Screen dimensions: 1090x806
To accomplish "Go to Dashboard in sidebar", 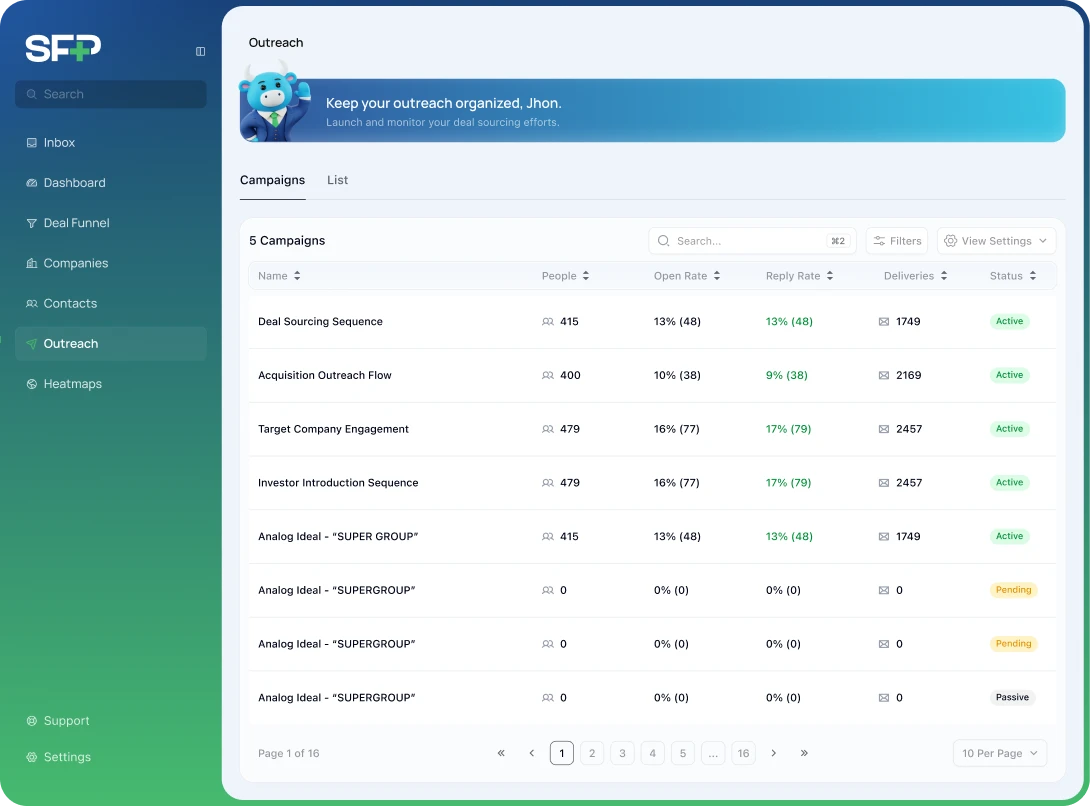I will coord(74,183).
